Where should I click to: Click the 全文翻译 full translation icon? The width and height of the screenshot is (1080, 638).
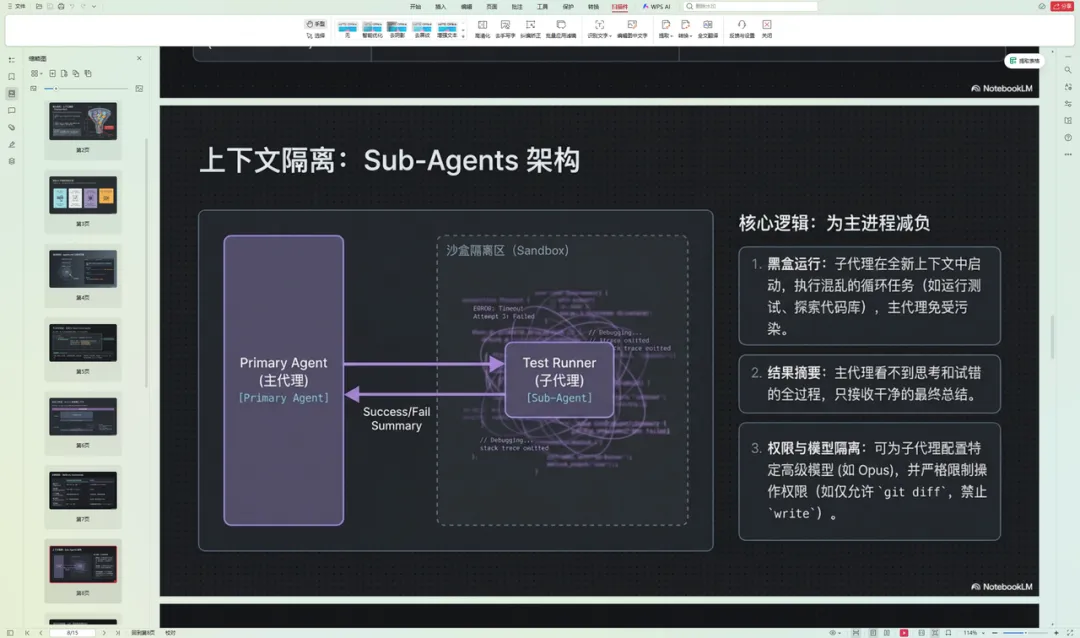[x=707, y=28]
